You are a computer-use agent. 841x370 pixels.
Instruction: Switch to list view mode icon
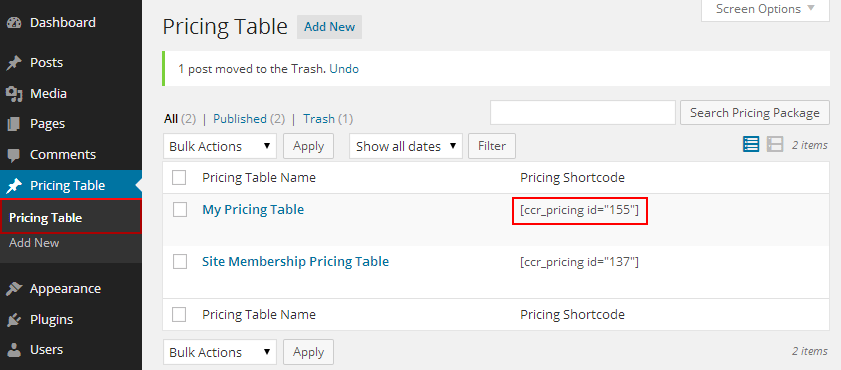click(751, 144)
